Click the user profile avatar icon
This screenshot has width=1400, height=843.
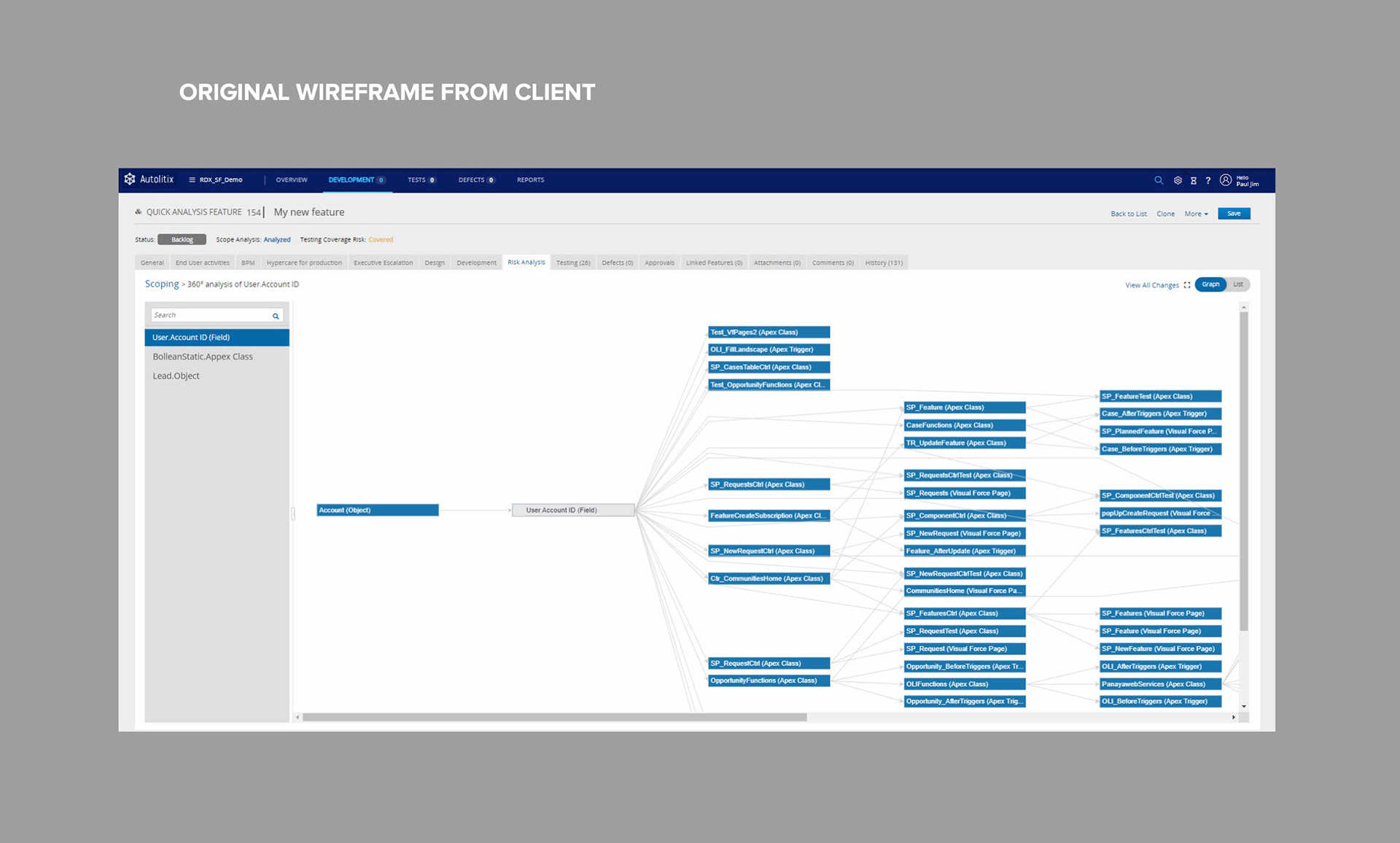point(1226,180)
